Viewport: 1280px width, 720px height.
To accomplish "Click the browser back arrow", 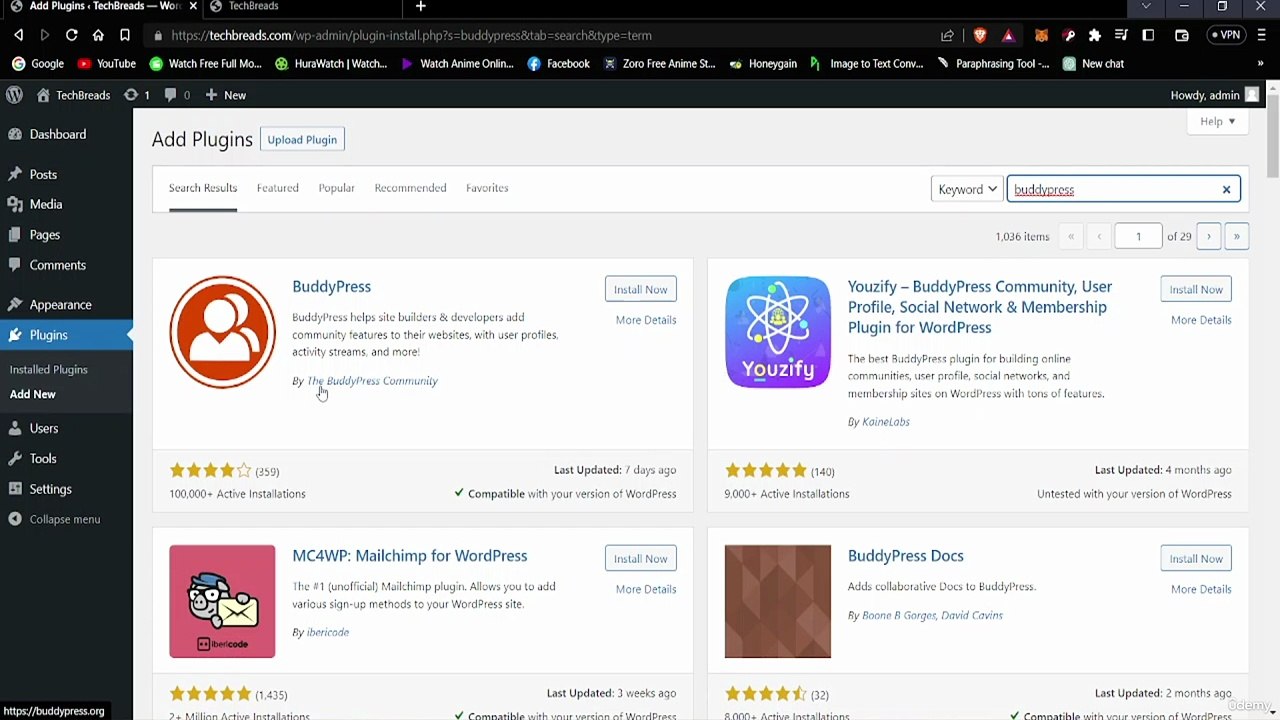I will 18,35.
